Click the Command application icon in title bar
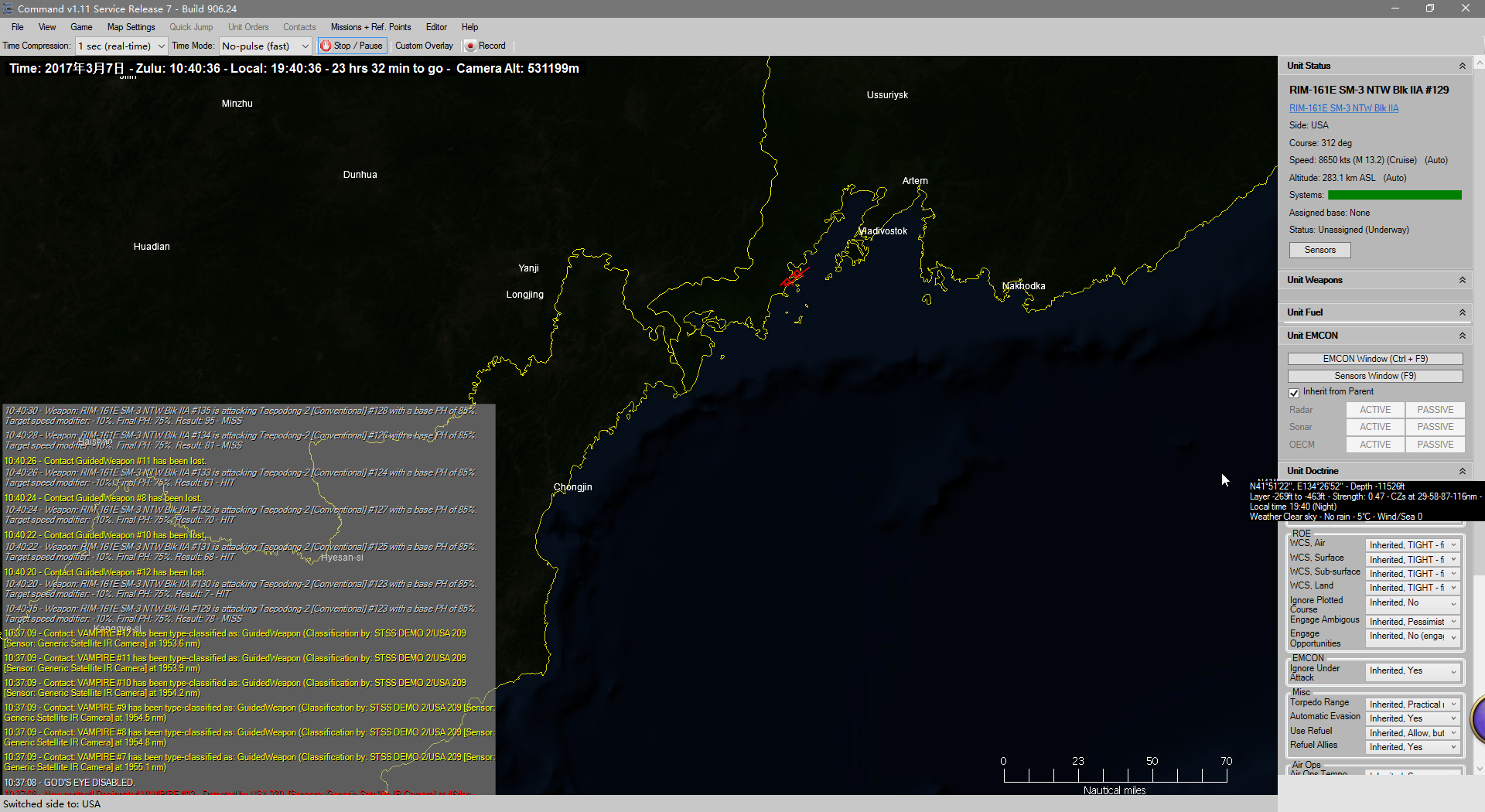 pyautogui.click(x=9, y=9)
